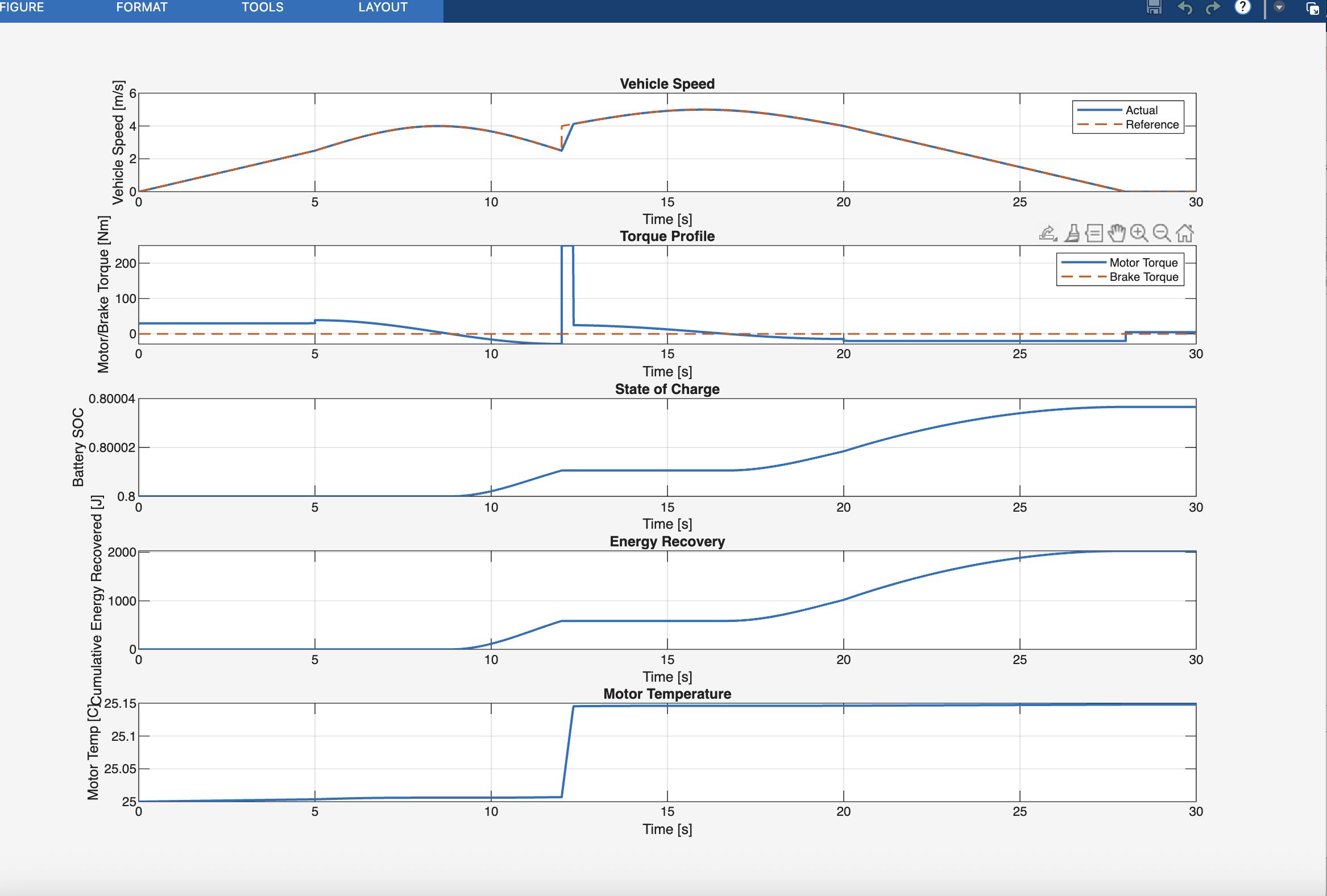Screen dimensions: 1327x896
Task: Enable the data tips tool
Action: click(x=1094, y=233)
